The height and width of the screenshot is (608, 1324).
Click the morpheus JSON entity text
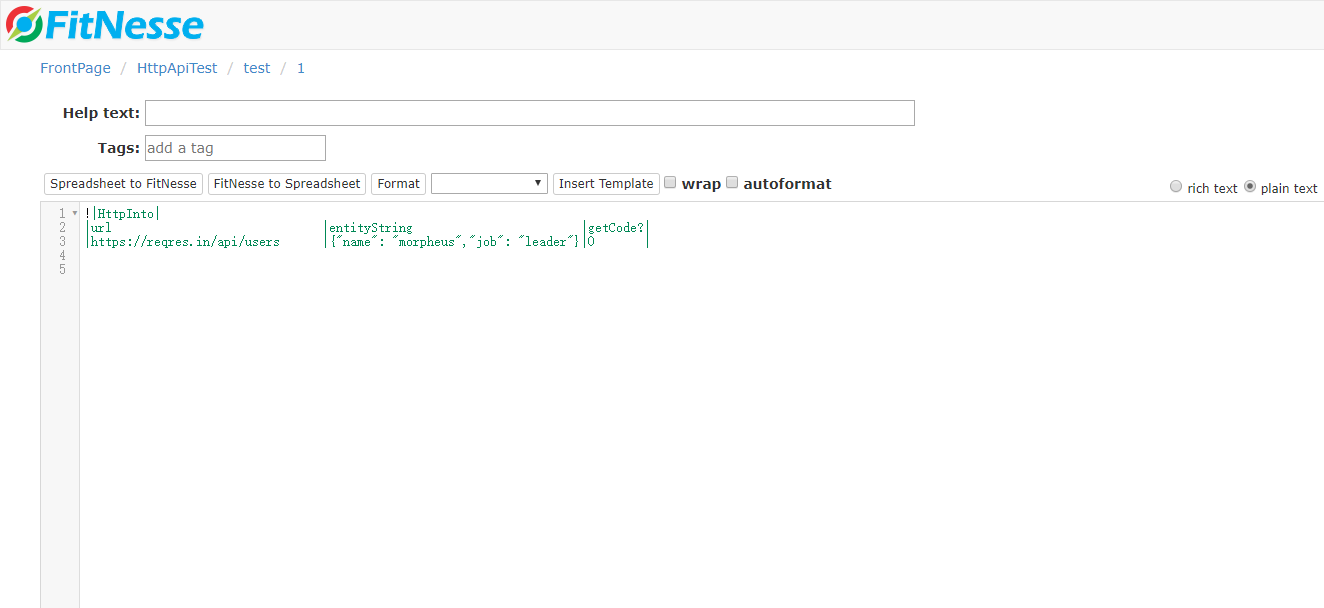[x=454, y=242]
